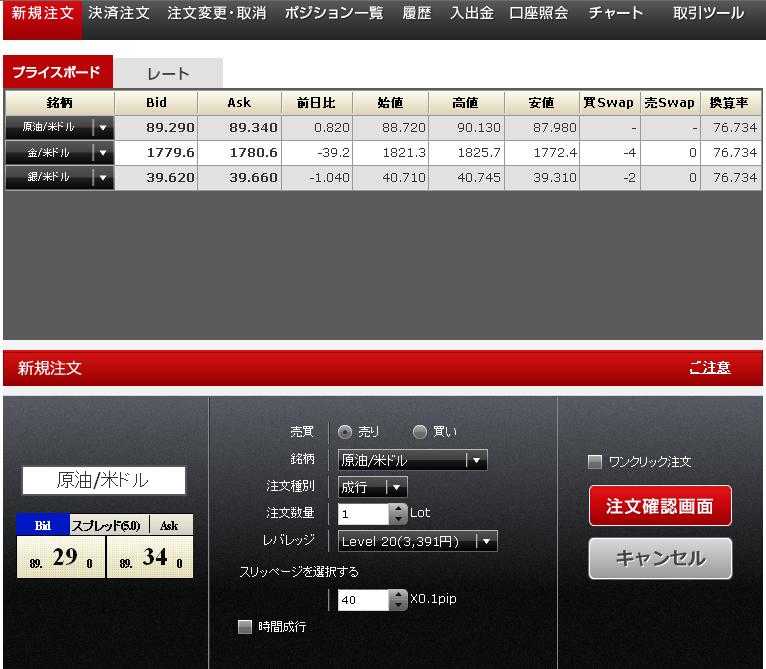Increase 注文数量 with the up arrow
766x669 pixels.
click(x=399, y=508)
